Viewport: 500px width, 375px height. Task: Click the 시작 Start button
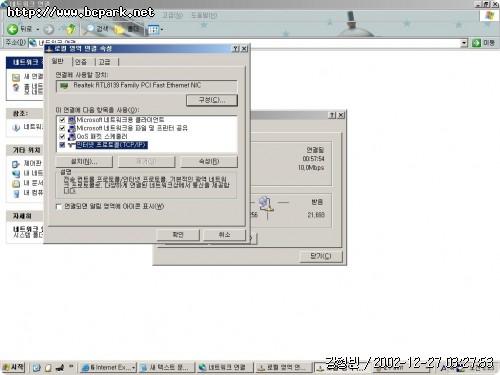point(13,367)
